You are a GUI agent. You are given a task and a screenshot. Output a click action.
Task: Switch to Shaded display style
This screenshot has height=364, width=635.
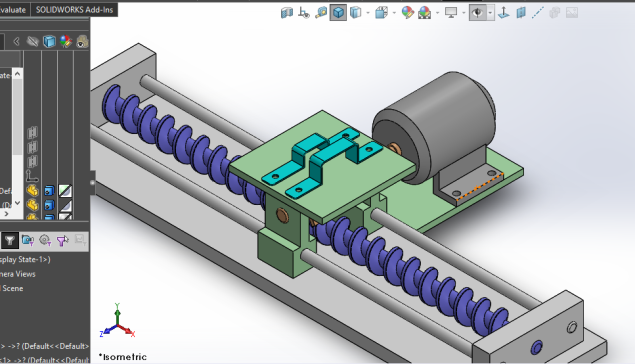click(356, 13)
